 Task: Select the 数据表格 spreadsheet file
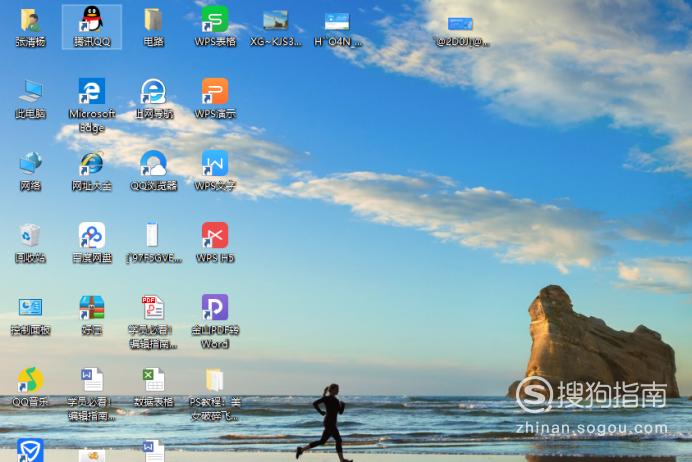[153, 380]
